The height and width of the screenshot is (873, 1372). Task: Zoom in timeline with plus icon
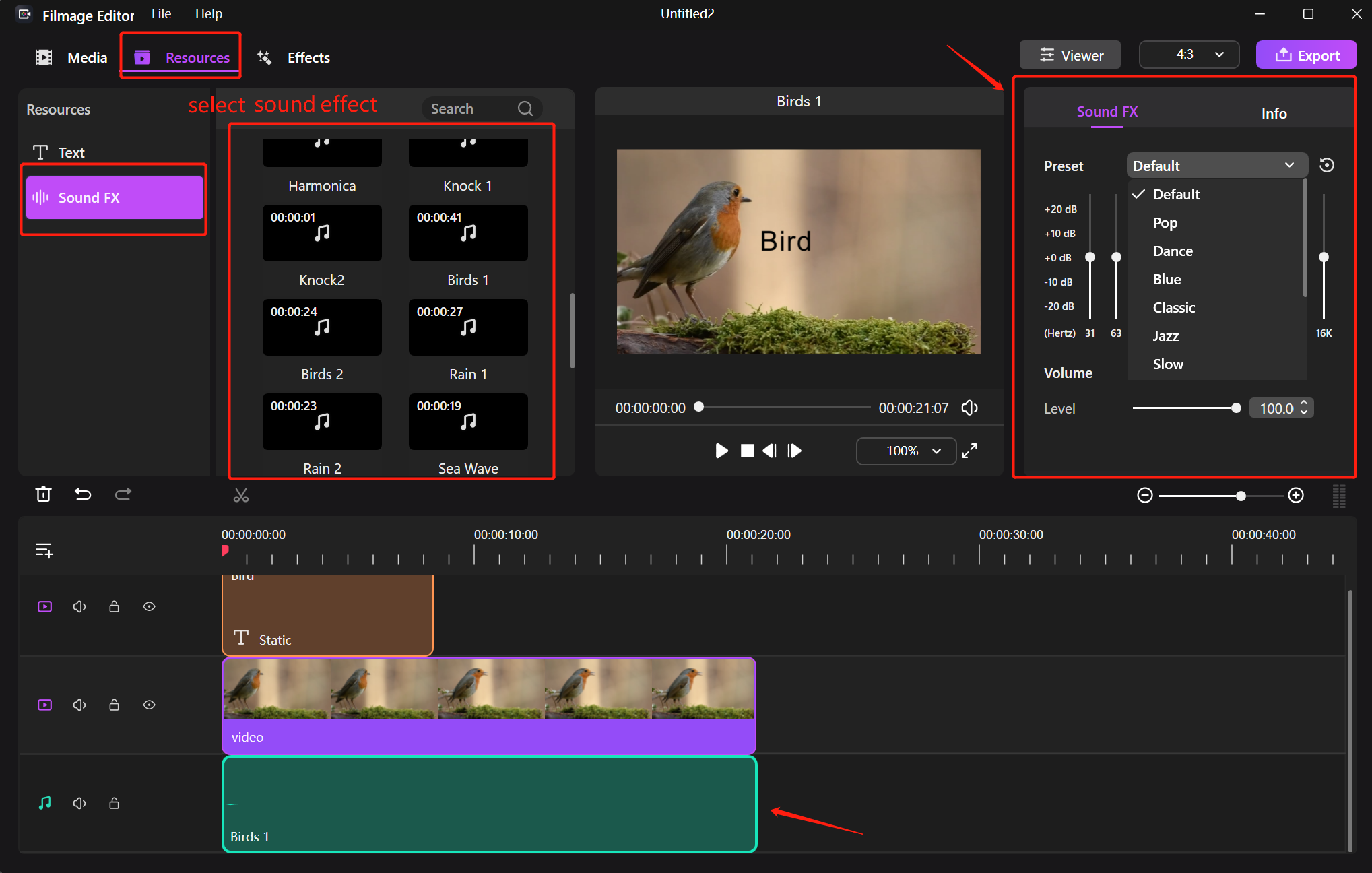[1295, 496]
